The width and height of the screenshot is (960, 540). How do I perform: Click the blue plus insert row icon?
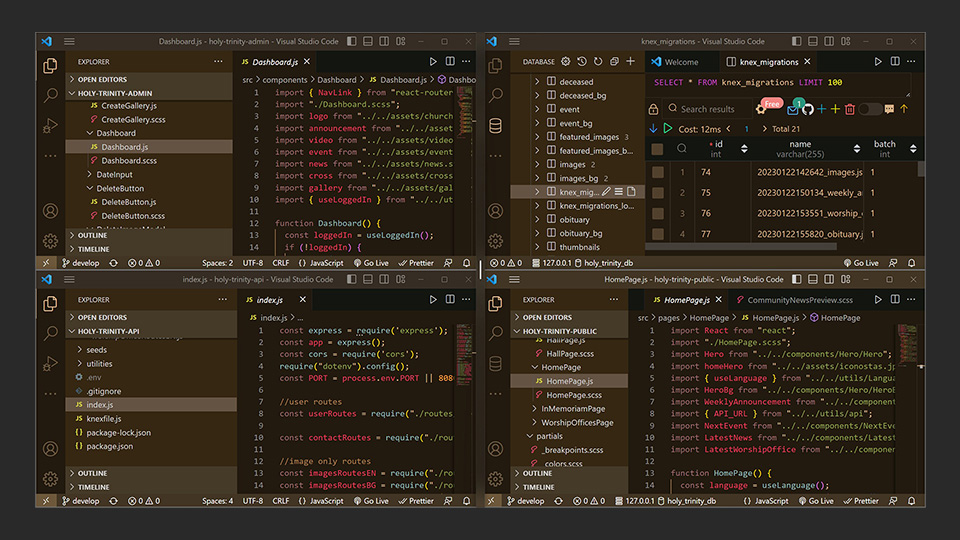pyautogui.click(x=821, y=109)
